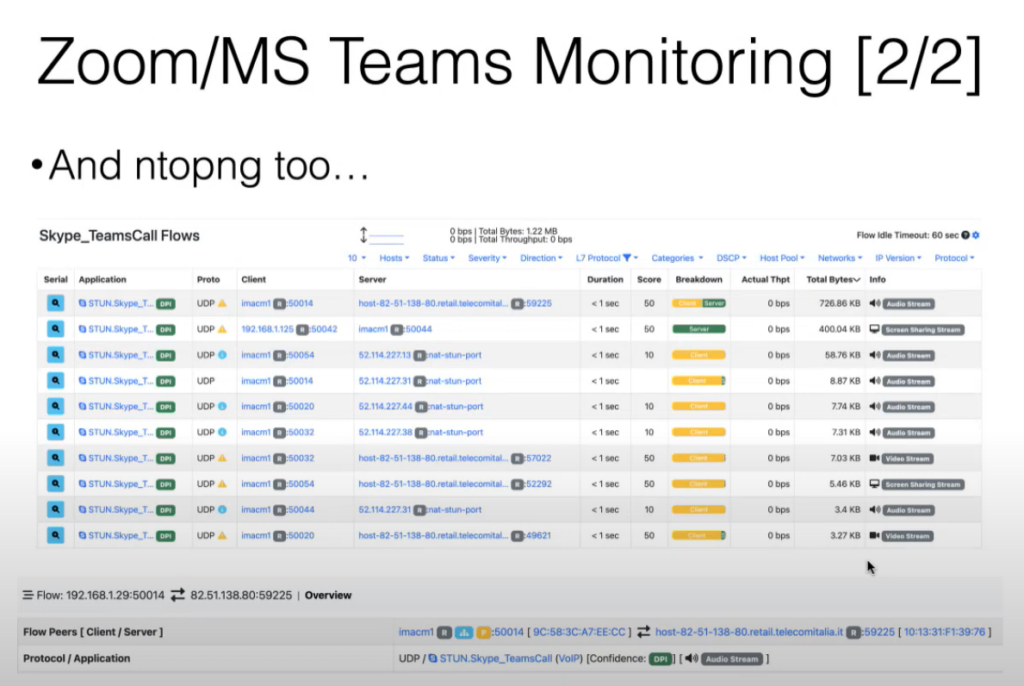Open the Networks filter dropdown
The width and height of the screenshot is (1024, 686).
[x=840, y=258]
